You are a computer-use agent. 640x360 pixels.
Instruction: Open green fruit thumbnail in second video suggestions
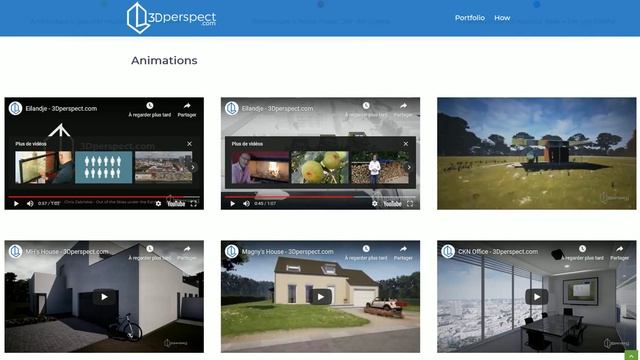click(x=320, y=167)
